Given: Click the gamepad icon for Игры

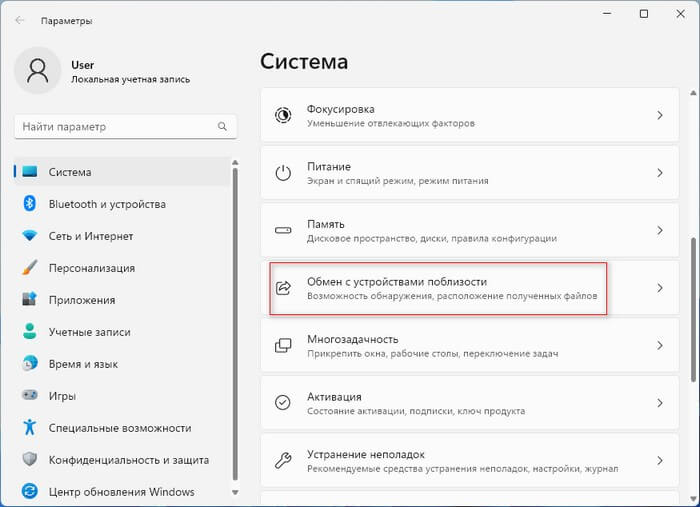Looking at the screenshot, I should [29, 395].
